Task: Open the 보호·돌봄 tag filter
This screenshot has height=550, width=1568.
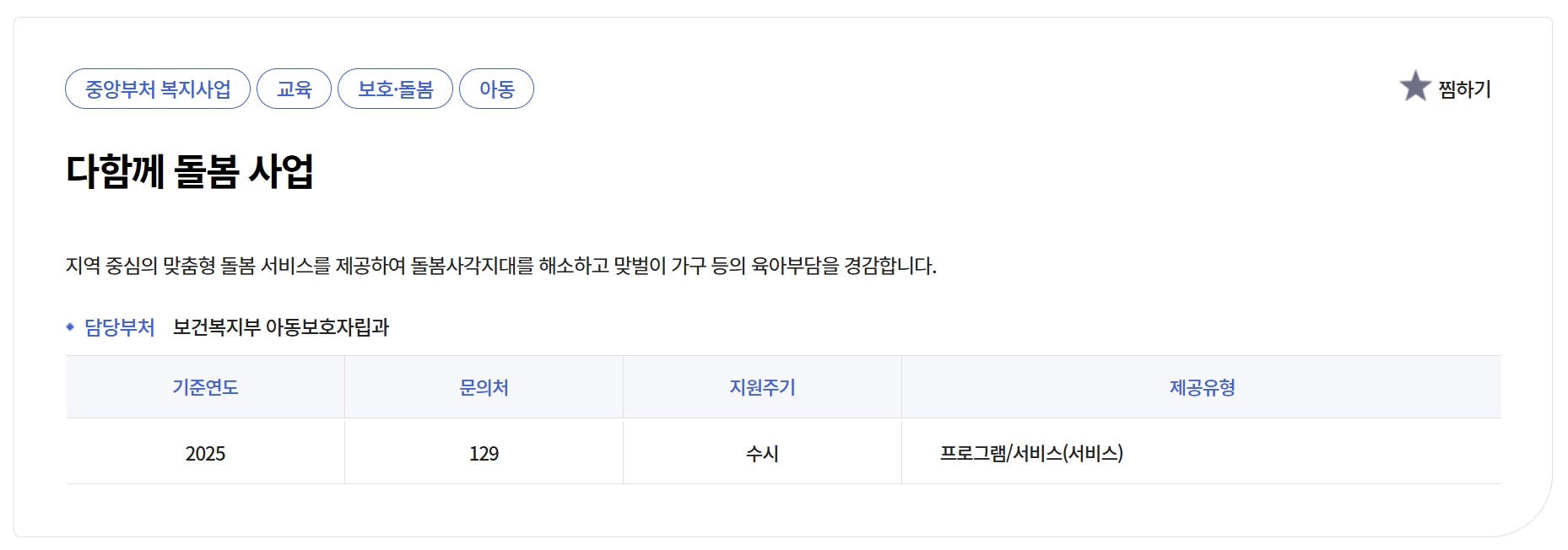Action: 397,88
